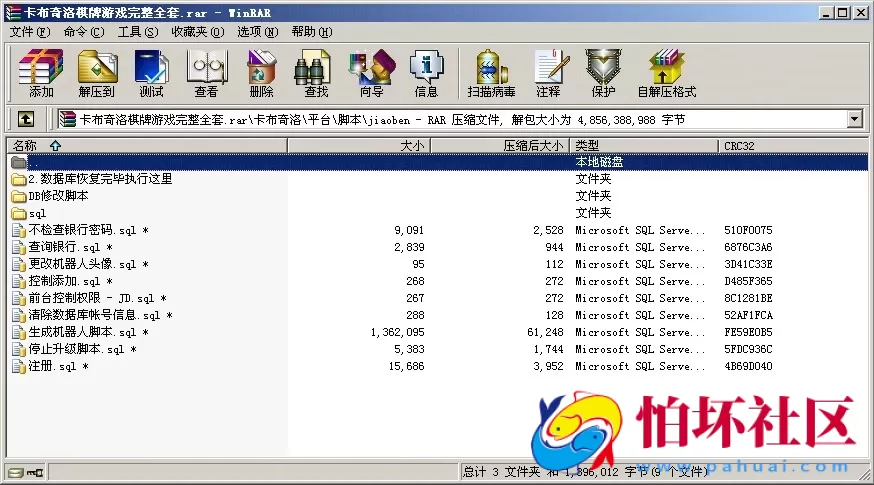The width and height of the screenshot is (874, 485).
Task: Click the Delete (删除) toolbar icon
Action: [261, 73]
